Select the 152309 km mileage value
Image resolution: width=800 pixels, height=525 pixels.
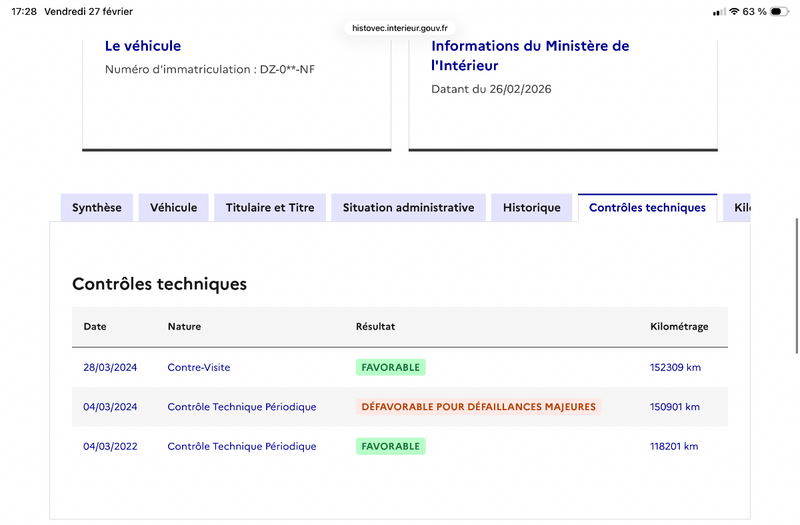tap(675, 367)
